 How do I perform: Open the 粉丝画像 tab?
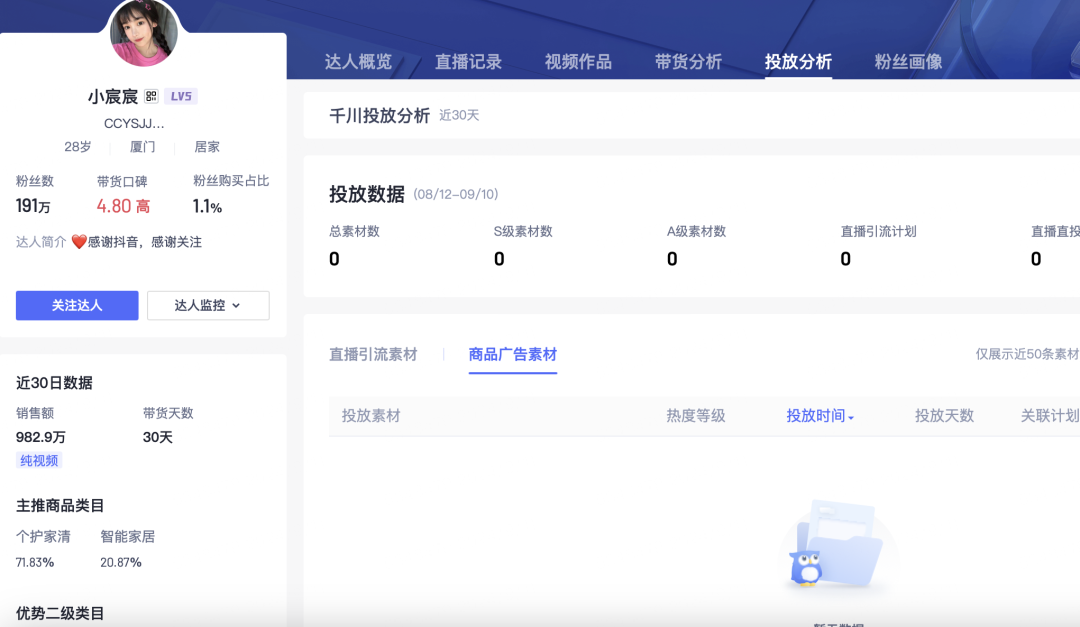[908, 62]
